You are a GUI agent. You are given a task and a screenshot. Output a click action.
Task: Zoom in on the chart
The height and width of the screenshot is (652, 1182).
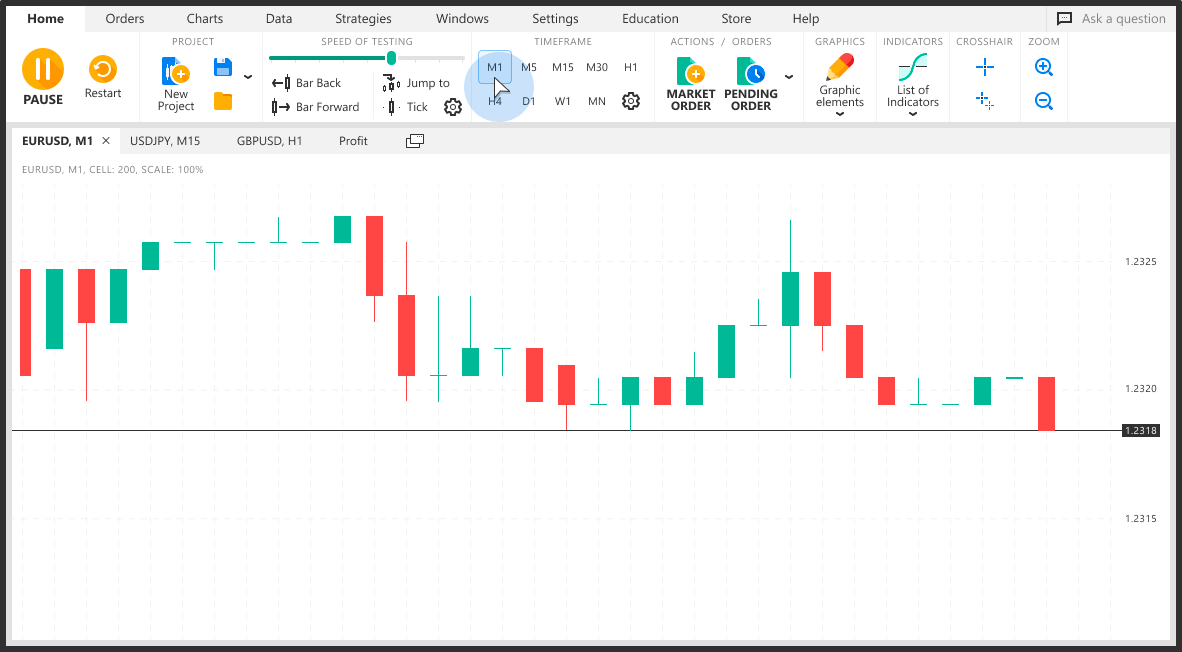click(1043, 67)
